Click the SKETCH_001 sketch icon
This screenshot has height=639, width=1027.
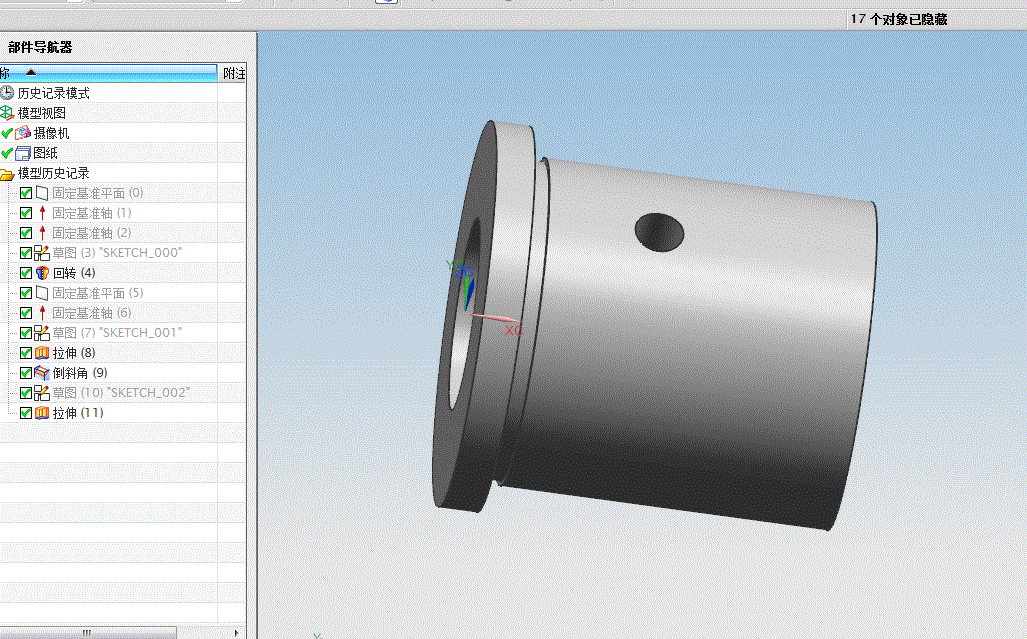click(42, 333)
